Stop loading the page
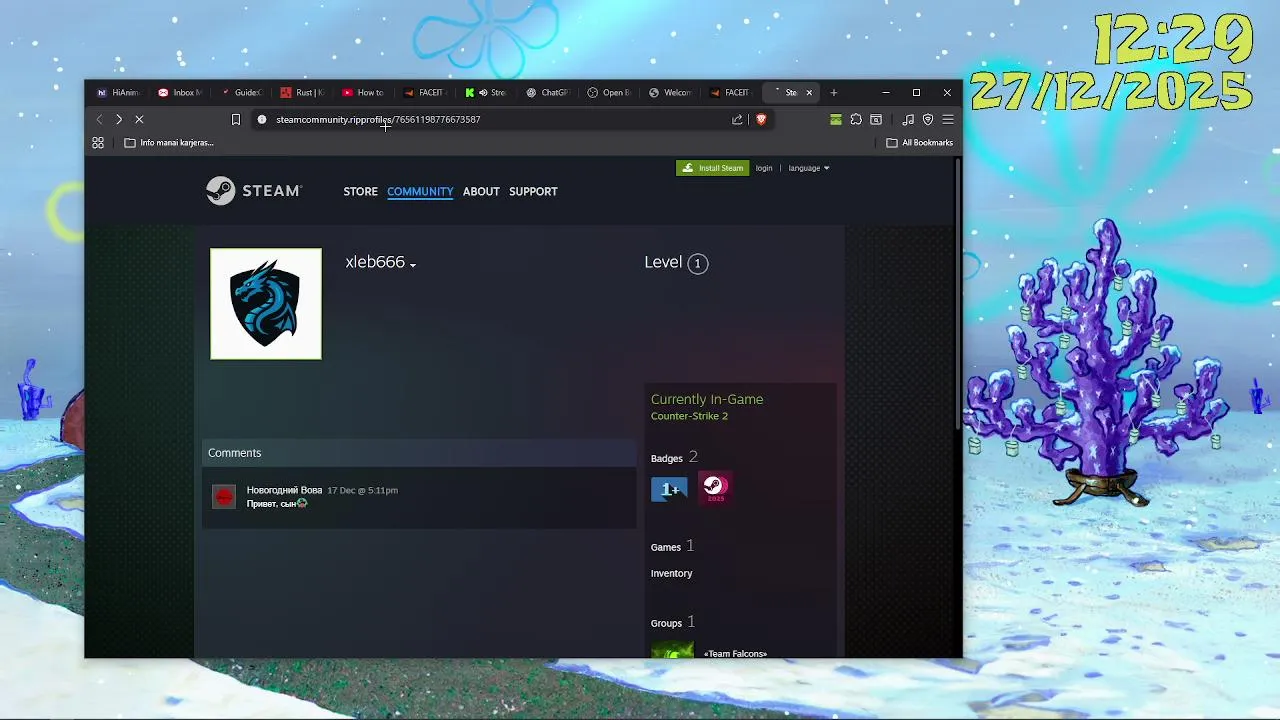Viewport: 1280px width, 720px height. tap(139, 119)
